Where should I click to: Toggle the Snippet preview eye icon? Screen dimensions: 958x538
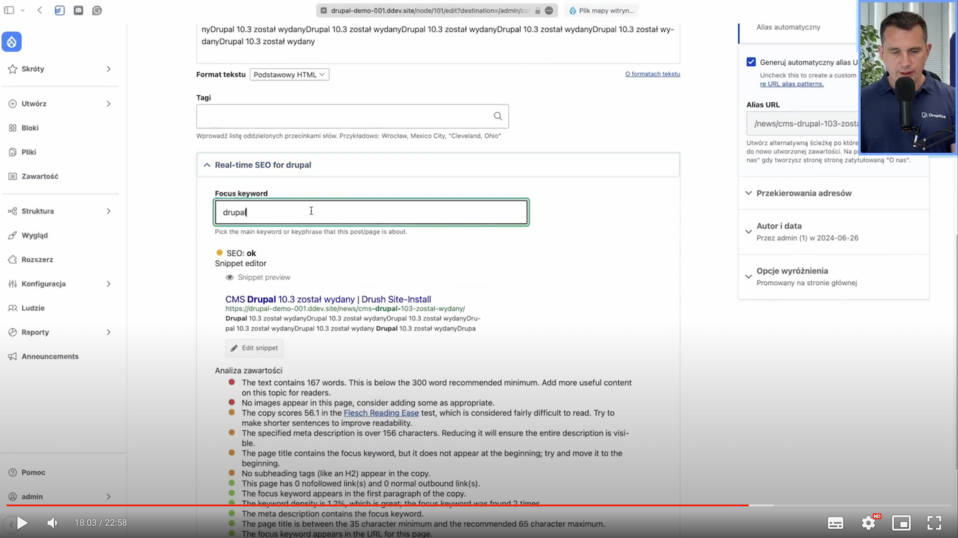[x=230, y=277]
